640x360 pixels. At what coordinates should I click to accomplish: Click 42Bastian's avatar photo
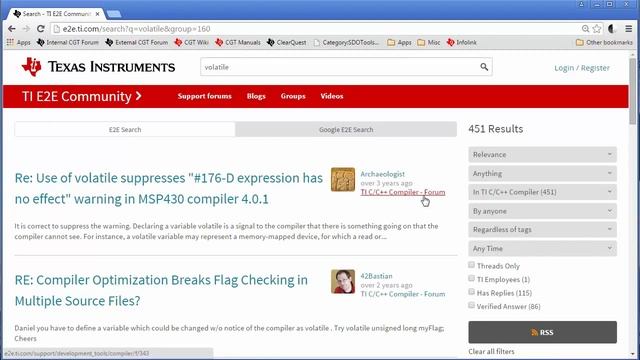[x=343, y=281]
